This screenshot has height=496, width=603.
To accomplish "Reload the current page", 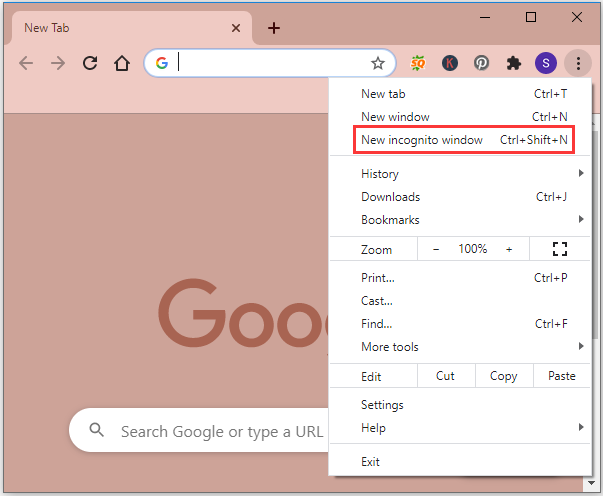I will tap(90, 63).
